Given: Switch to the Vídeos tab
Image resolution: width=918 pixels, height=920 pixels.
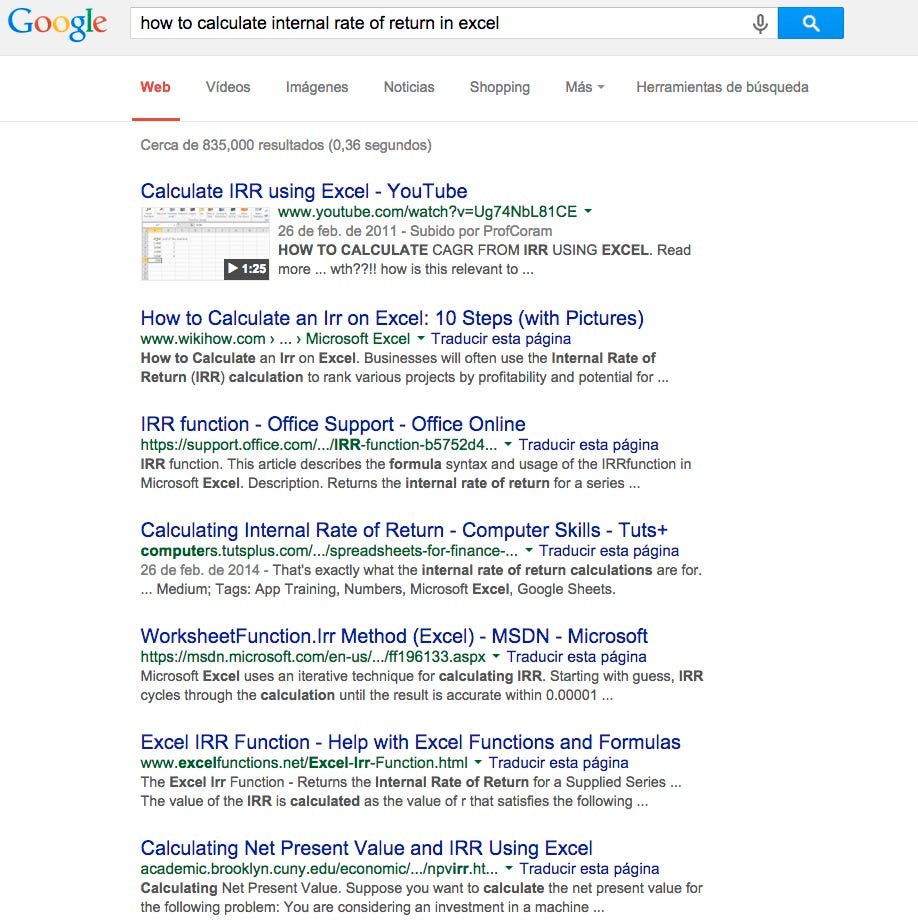Looking at the screenshot, I should 228,87.
